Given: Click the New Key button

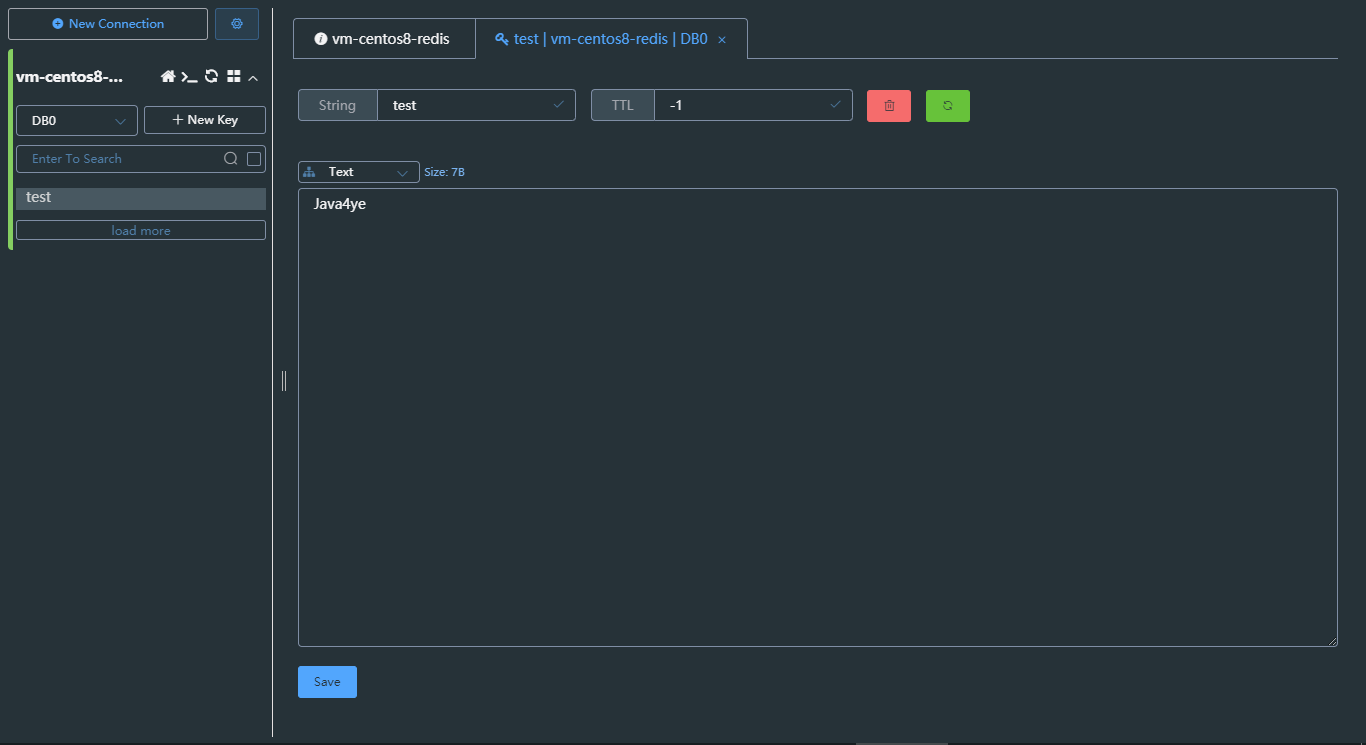Looking at the screenshot, I should [205, 120].
